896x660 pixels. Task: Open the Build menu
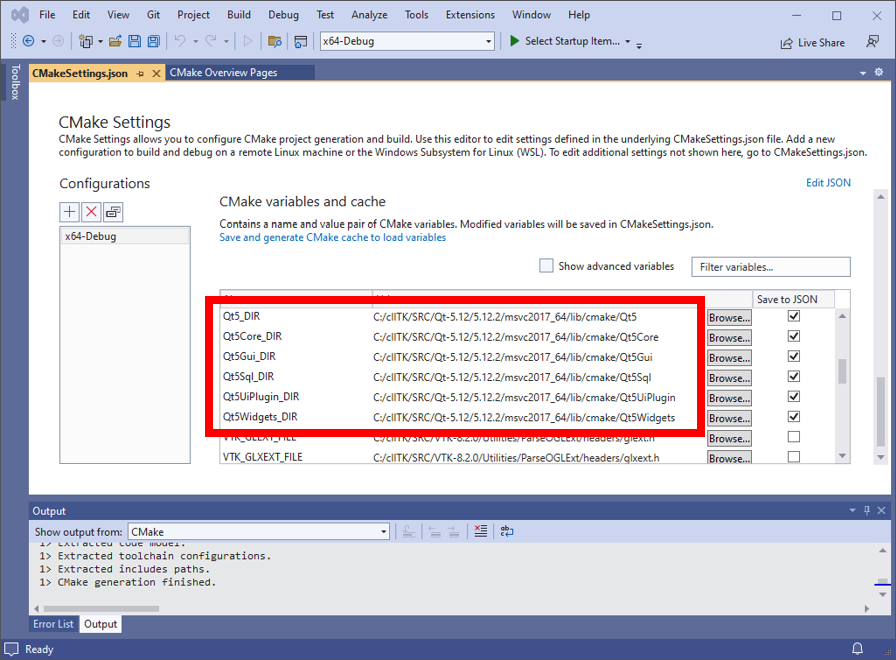click(x=239, y=15)
